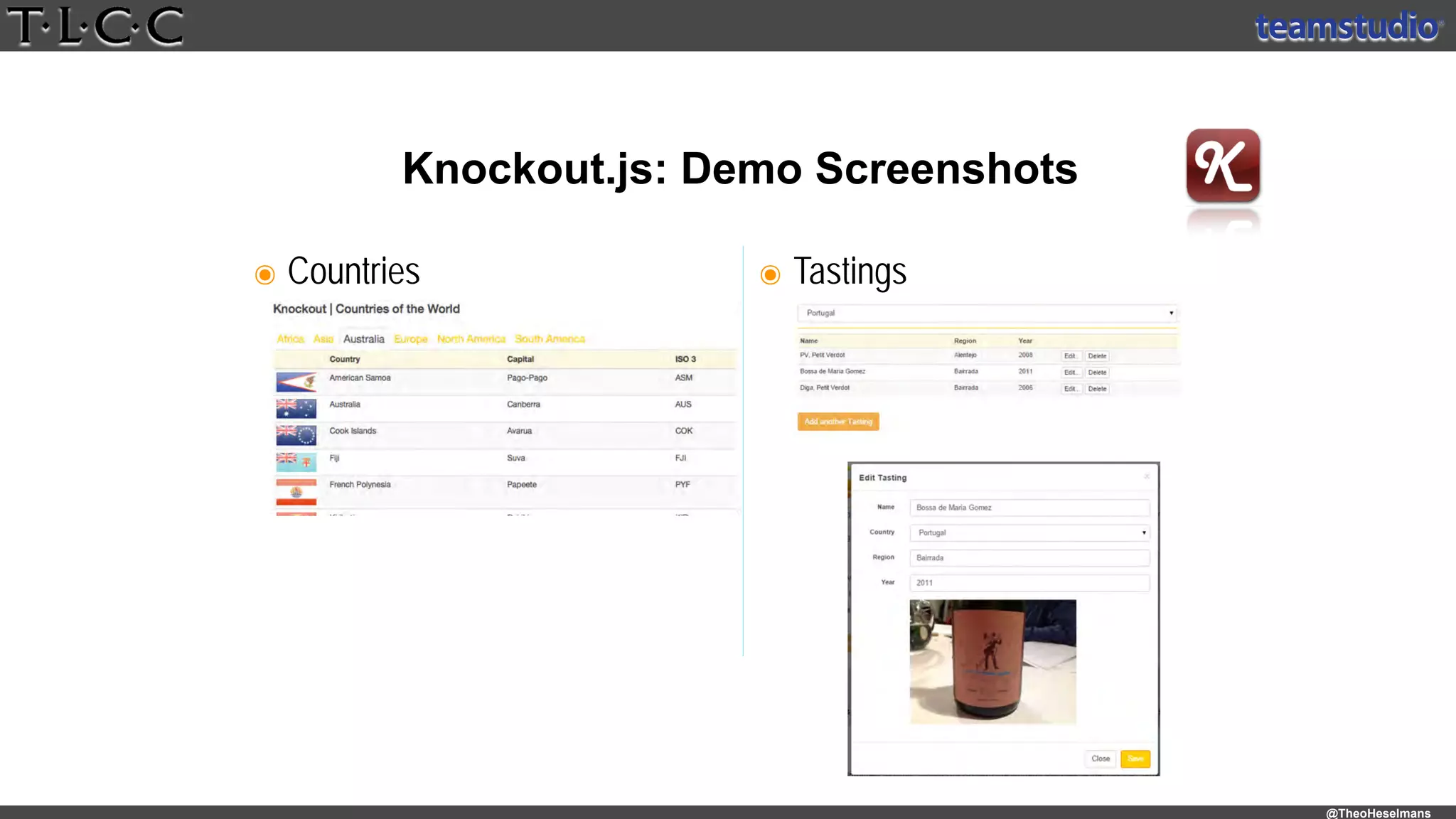This screenshot has height=819, width=1456.
Task: Click the 2006 year cell
Action: pyautogui.click(x=1025, y=387)
